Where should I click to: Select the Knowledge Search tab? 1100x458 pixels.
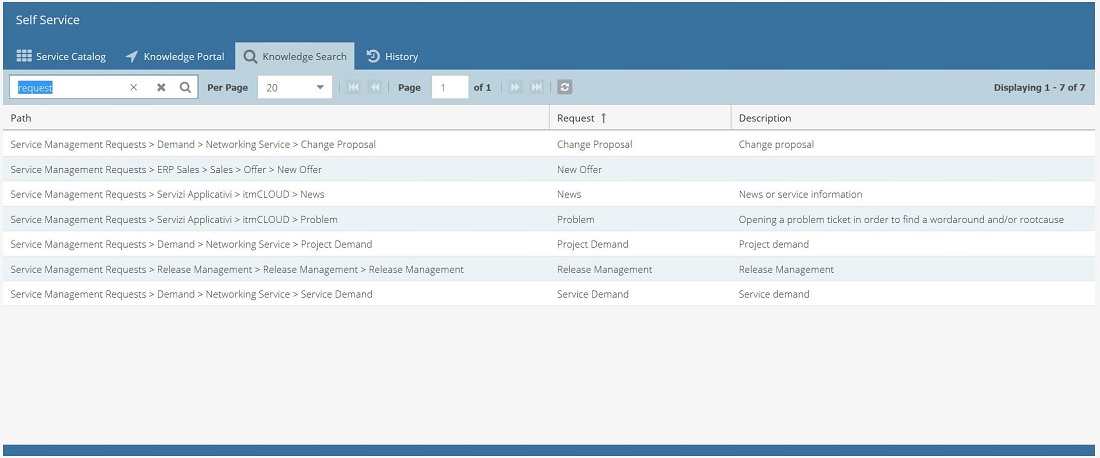pos(295,57)
